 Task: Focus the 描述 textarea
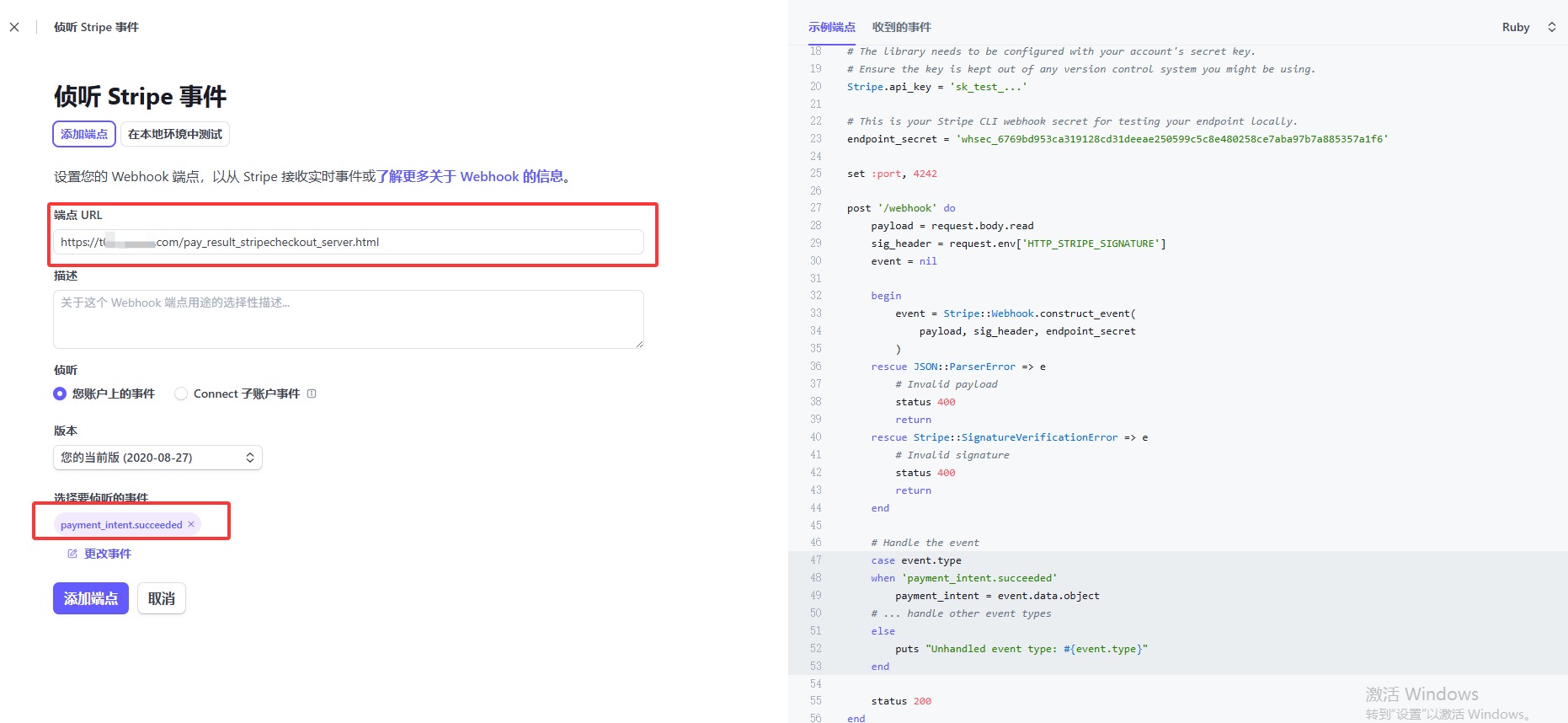click(349, 319)
